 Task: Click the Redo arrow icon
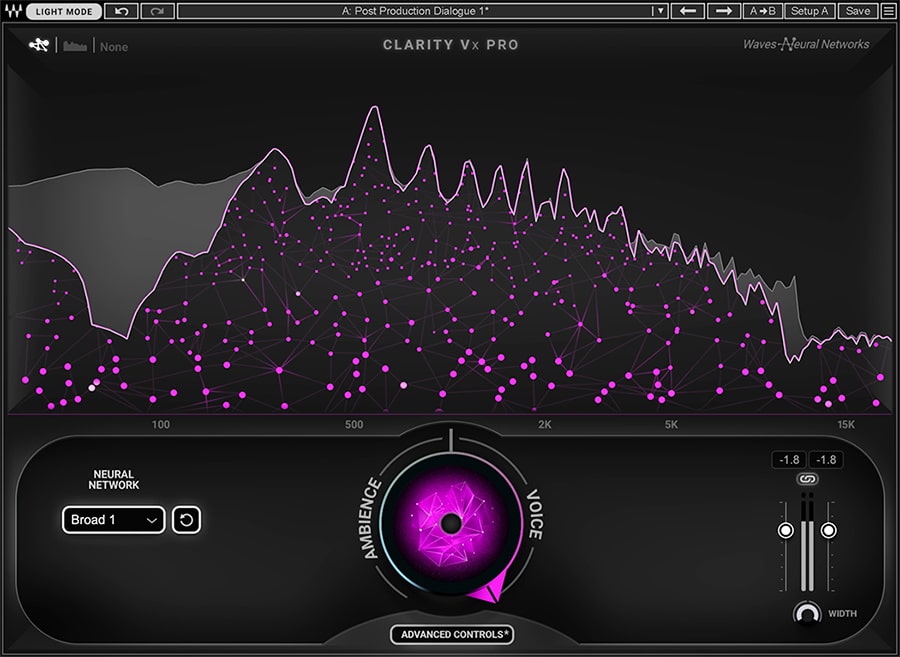[x=157, y=11]
